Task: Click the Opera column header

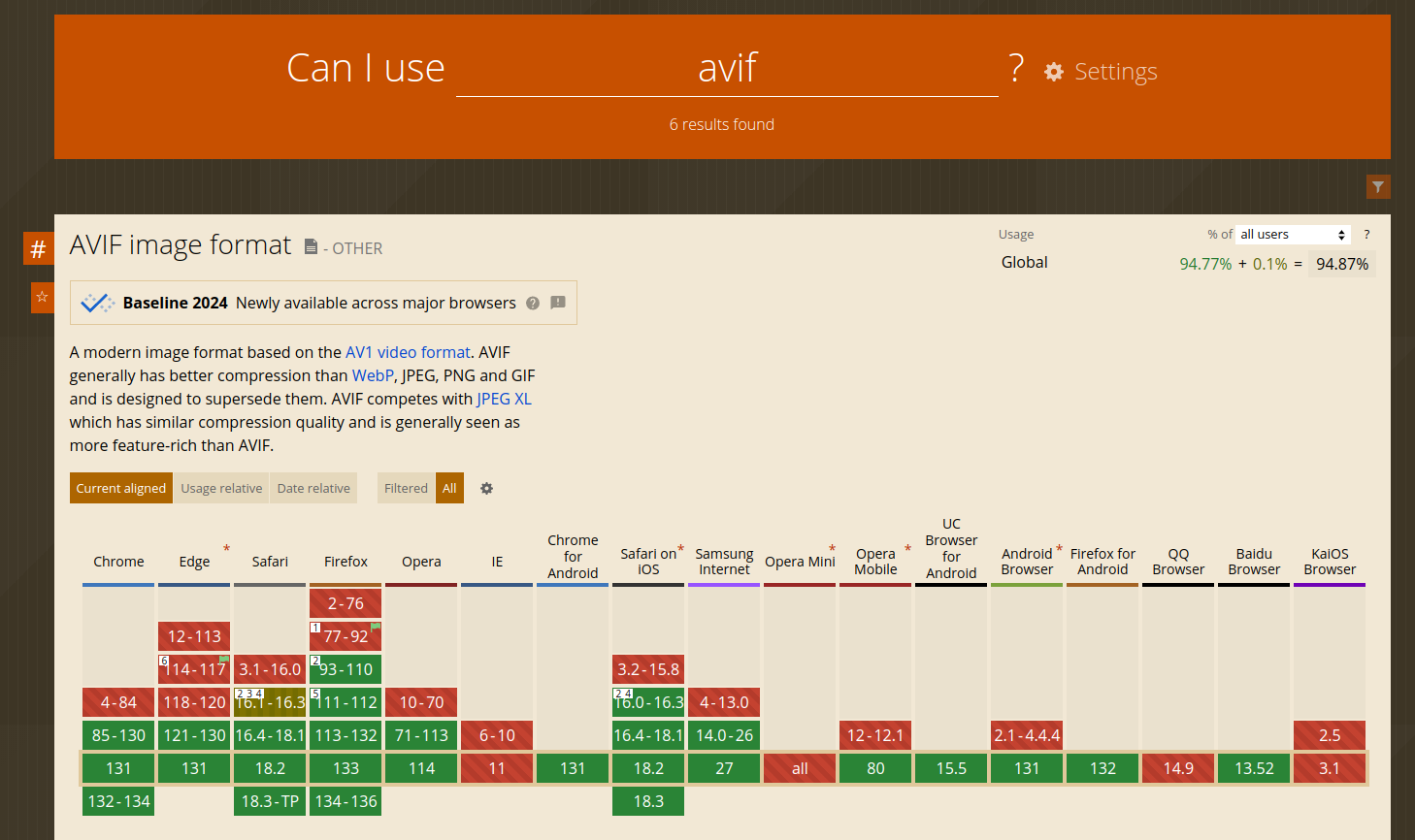Action: (x=421, y=562)
